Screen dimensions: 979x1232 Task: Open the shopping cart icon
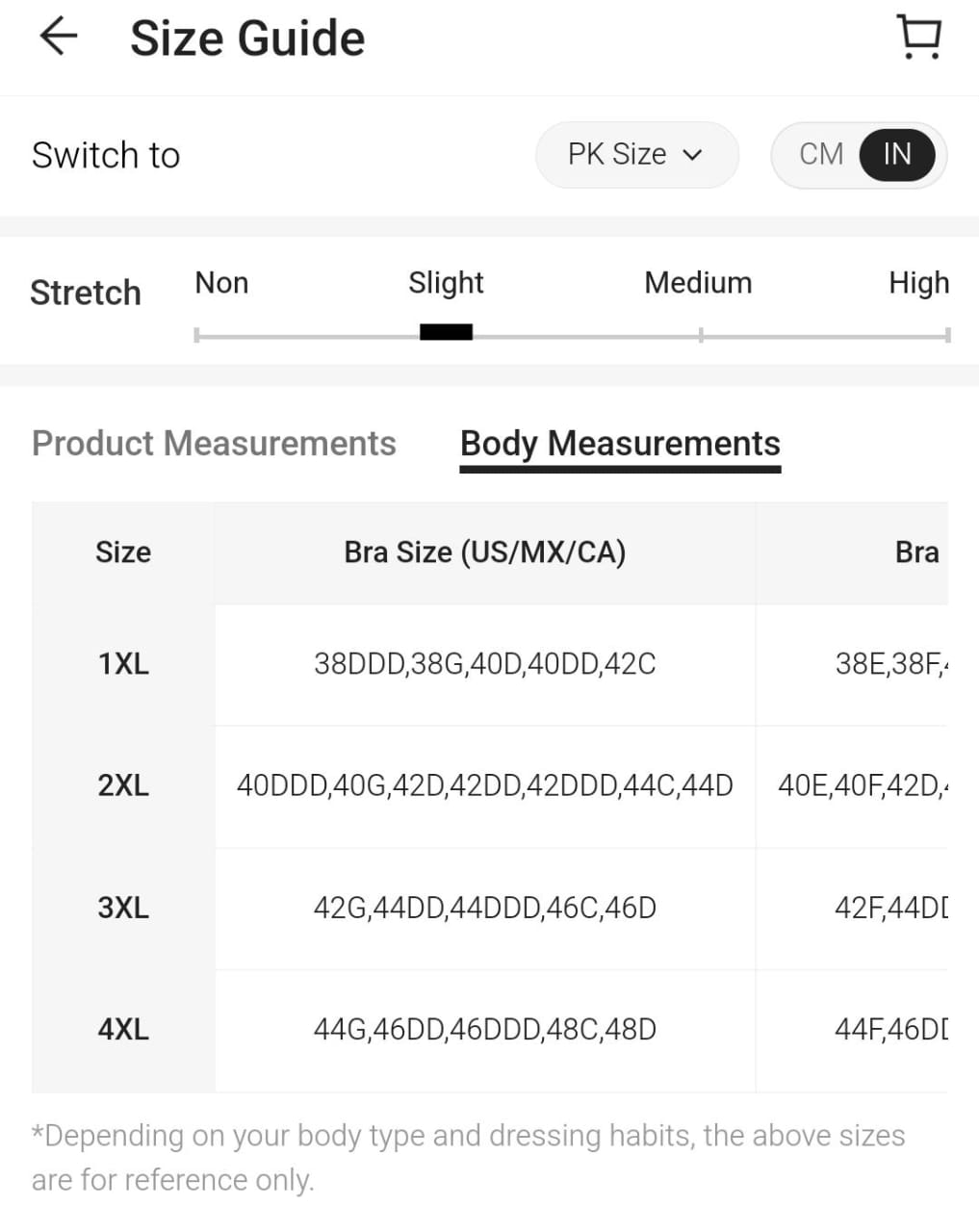click(918, 38)
